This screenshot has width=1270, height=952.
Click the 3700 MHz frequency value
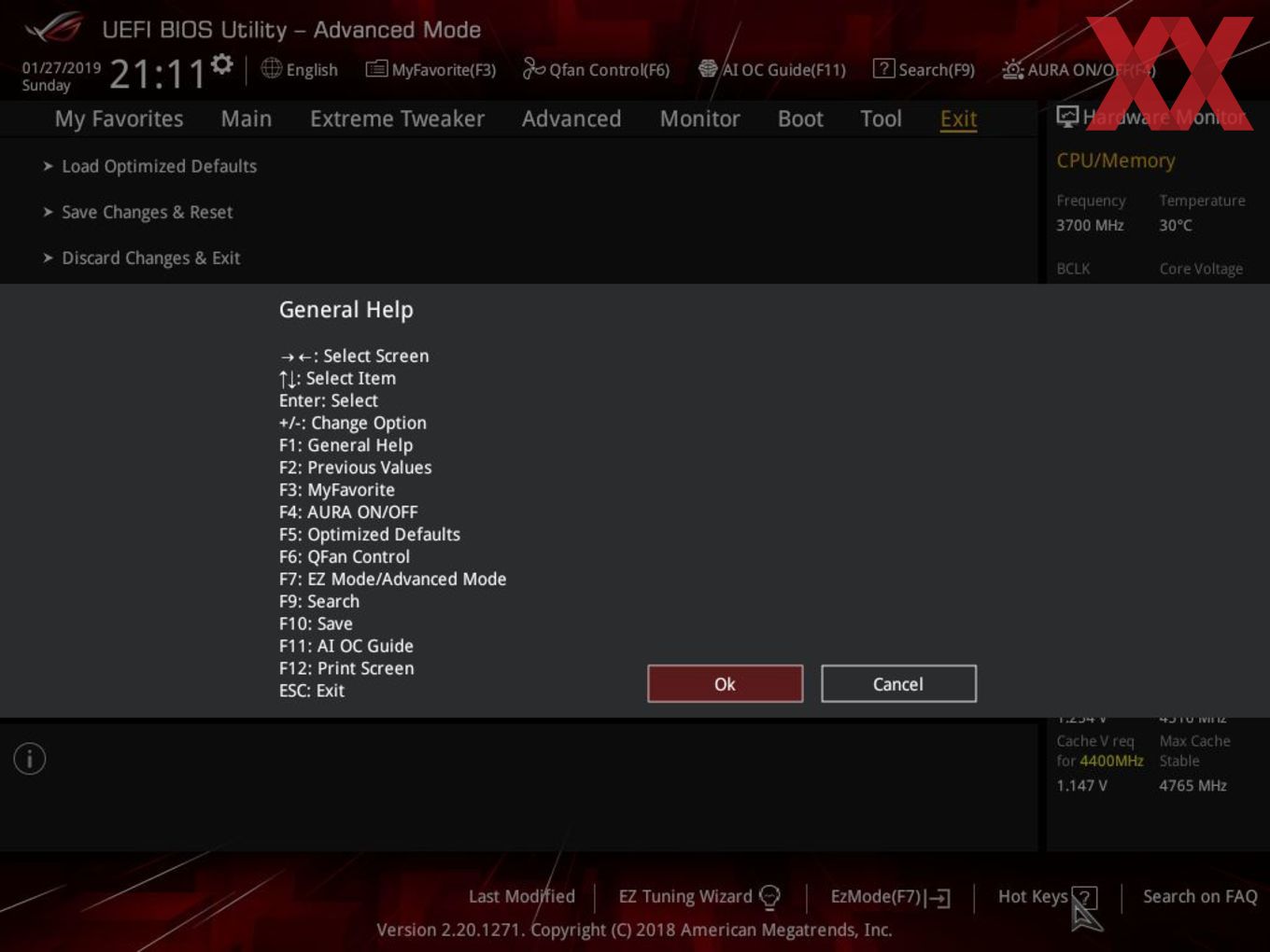pyautogui.click(x=1090, y=225)
